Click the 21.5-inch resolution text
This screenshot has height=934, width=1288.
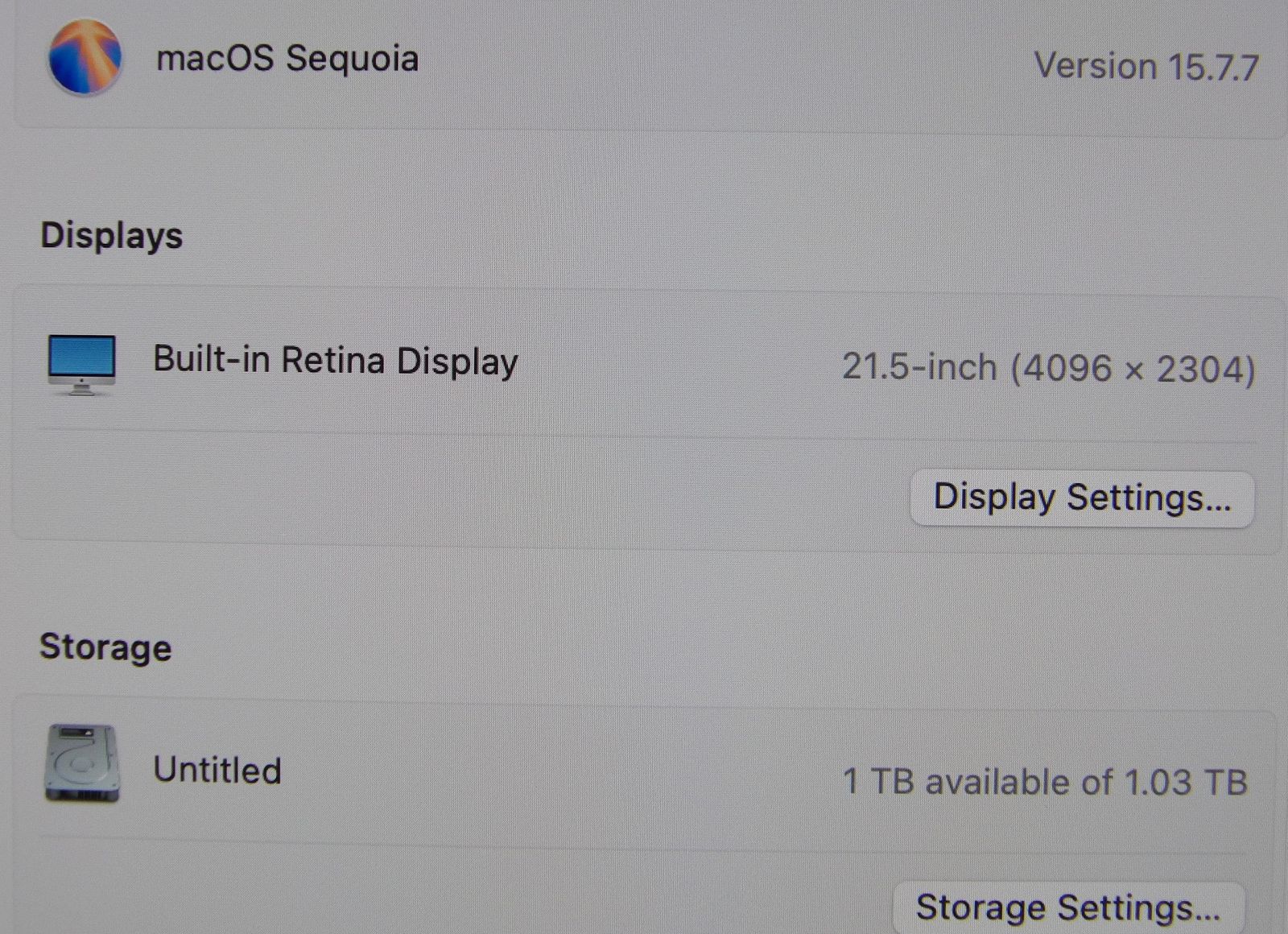point(1049,368)
